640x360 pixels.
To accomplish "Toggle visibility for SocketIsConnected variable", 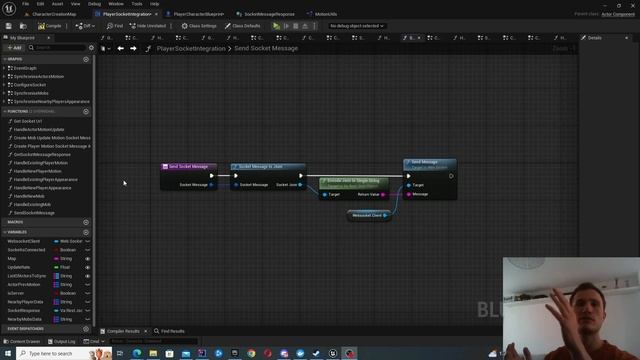I will tap(87, 250).
